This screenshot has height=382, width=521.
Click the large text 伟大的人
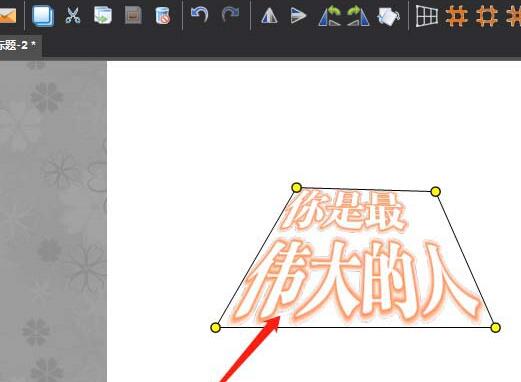(x=357, y=282)
